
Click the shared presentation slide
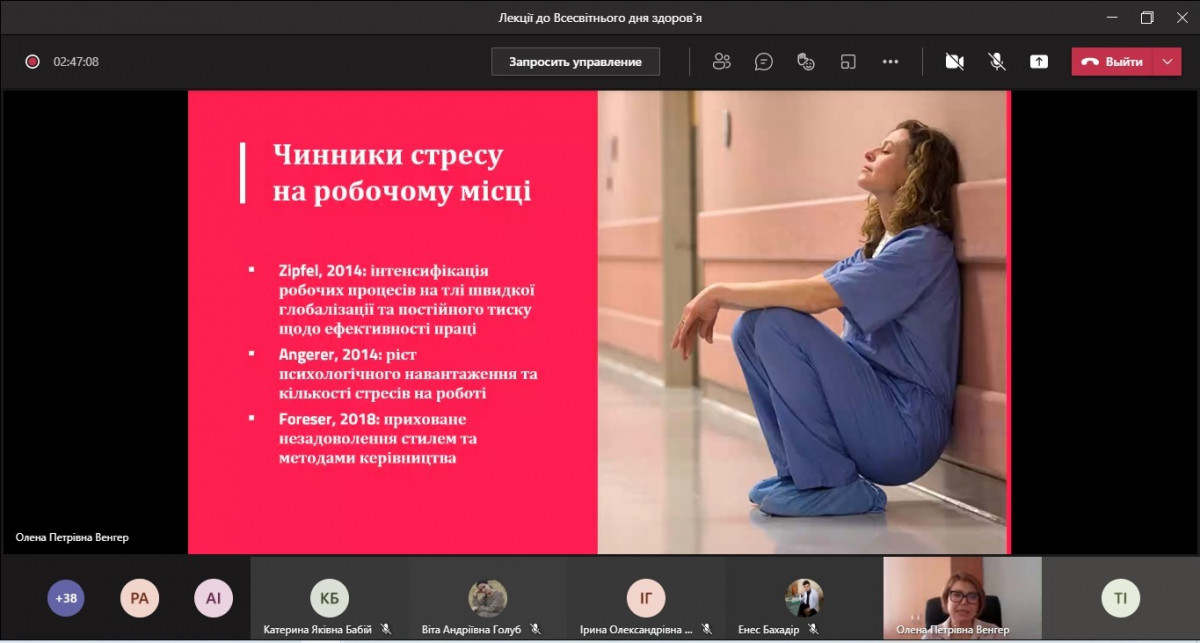click(x=599, y=322)
